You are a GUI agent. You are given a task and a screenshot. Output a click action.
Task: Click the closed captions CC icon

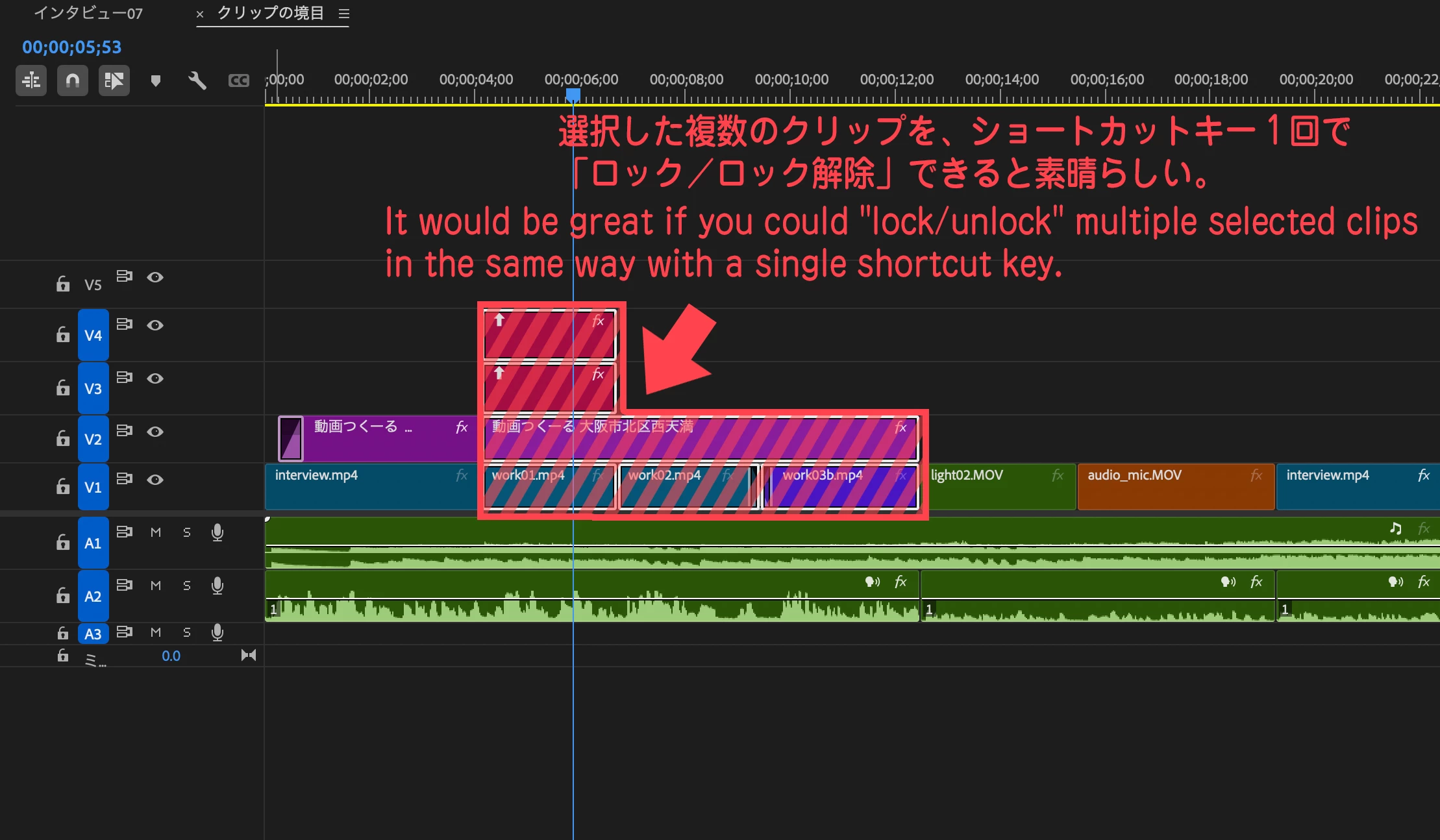coord(238,80)
